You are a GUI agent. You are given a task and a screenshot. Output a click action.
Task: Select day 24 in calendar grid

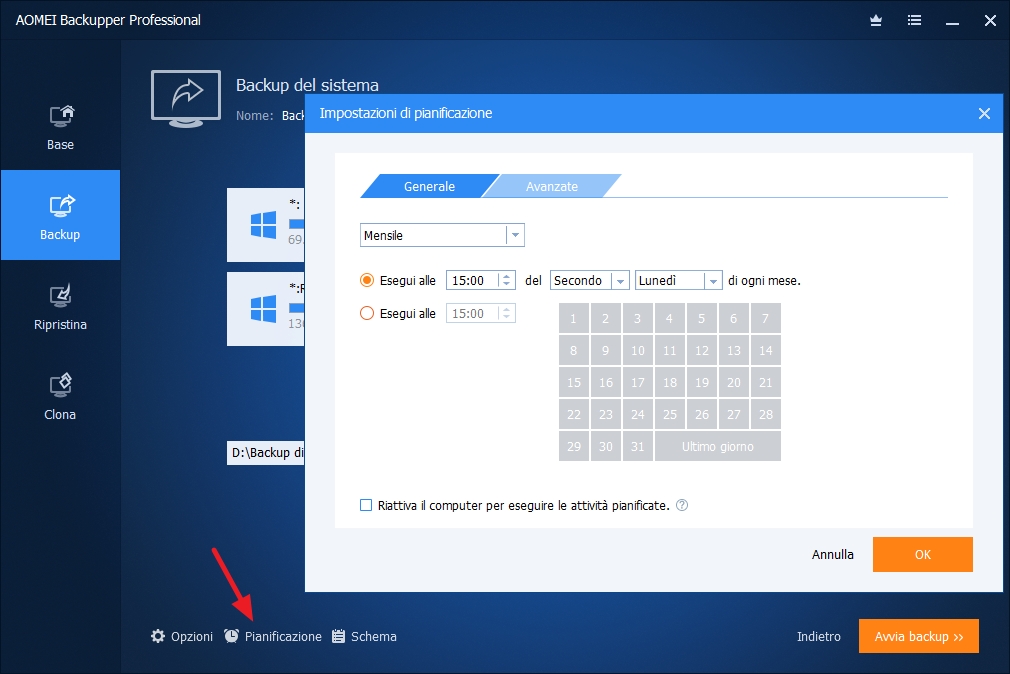[x=637, y=414]
